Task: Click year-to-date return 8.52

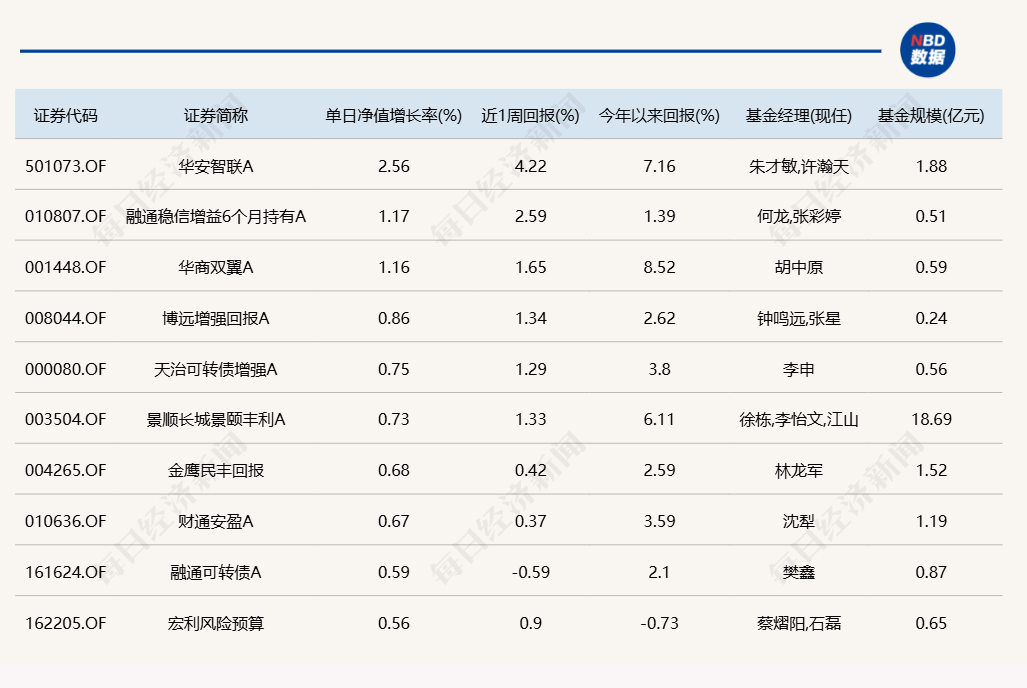Action: [x=660, y=267]
